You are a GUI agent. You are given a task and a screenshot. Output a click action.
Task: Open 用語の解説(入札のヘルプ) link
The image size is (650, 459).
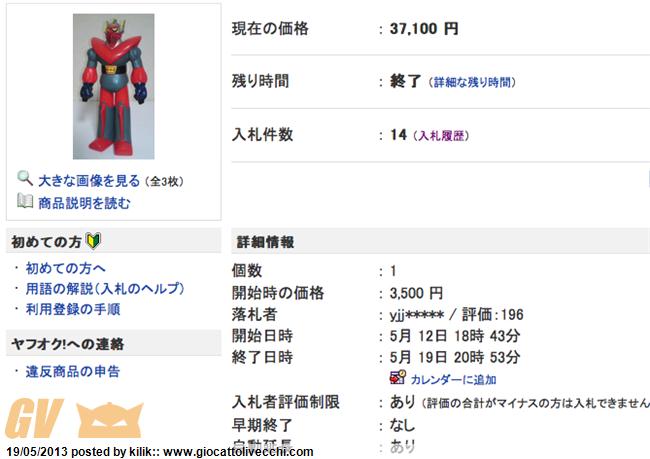[x=105, y=289]
